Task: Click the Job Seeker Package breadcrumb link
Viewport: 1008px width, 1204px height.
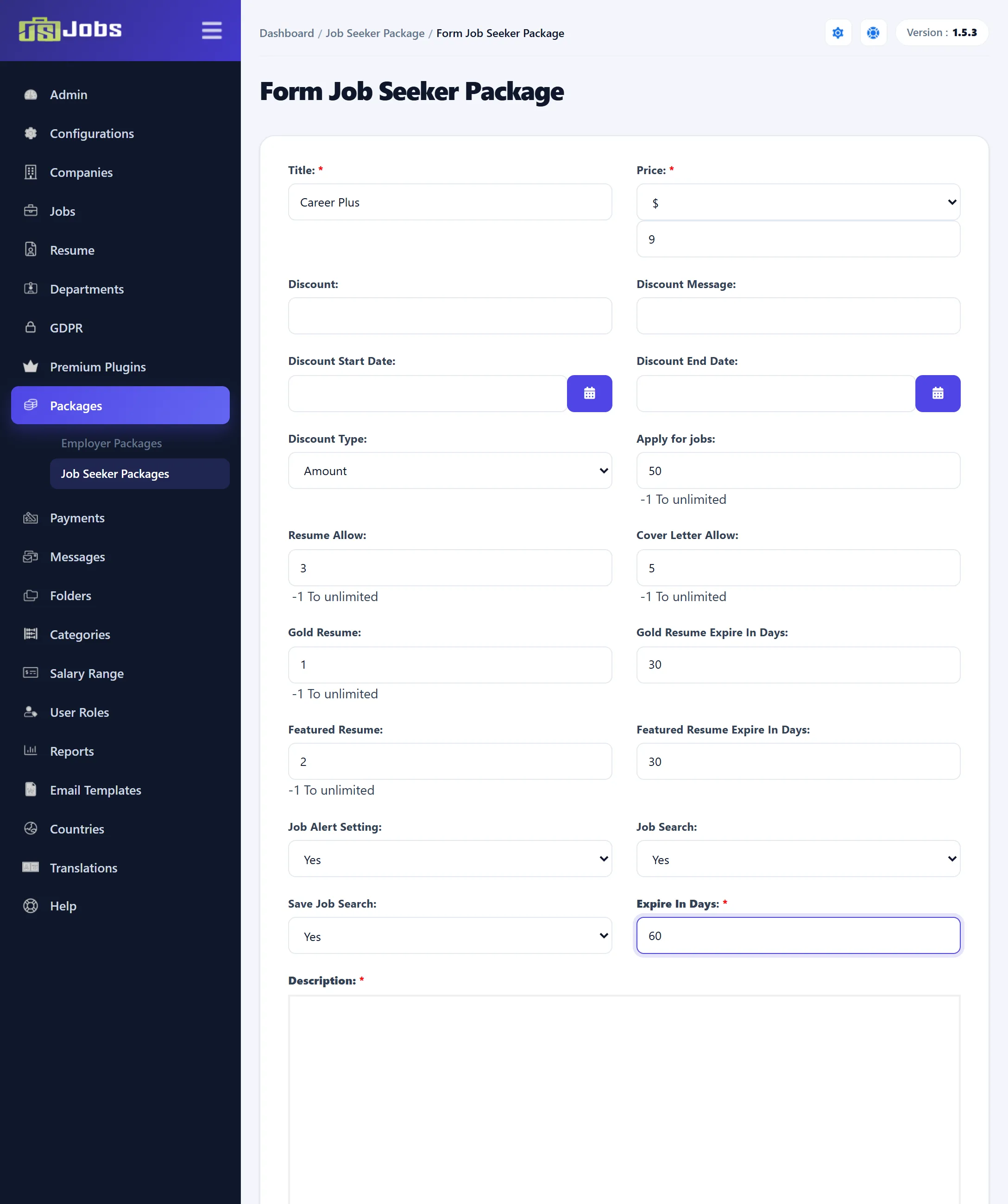Action: pyautogui.click(x=375, y=33)
